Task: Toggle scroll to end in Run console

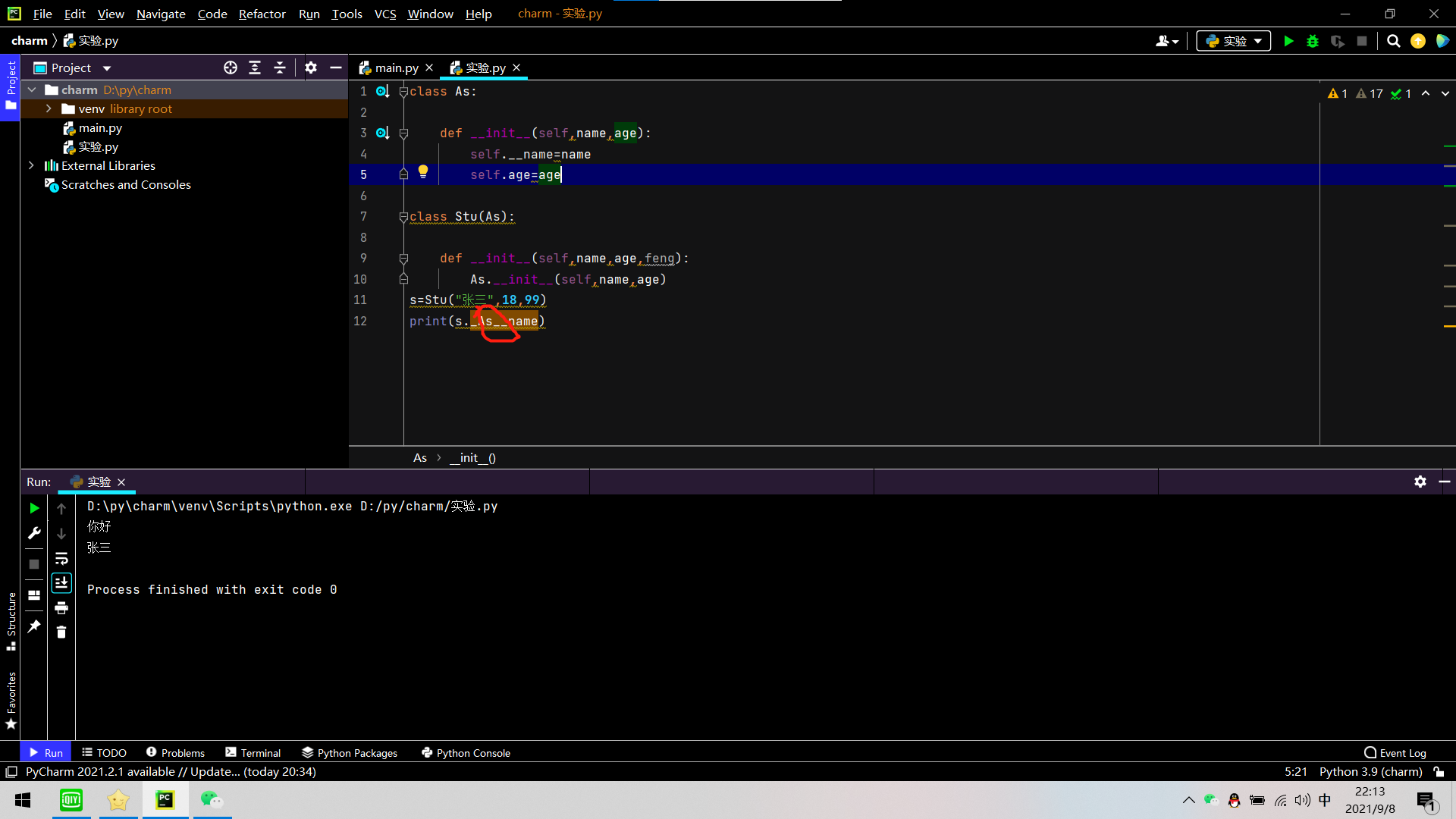Action: 61,582
